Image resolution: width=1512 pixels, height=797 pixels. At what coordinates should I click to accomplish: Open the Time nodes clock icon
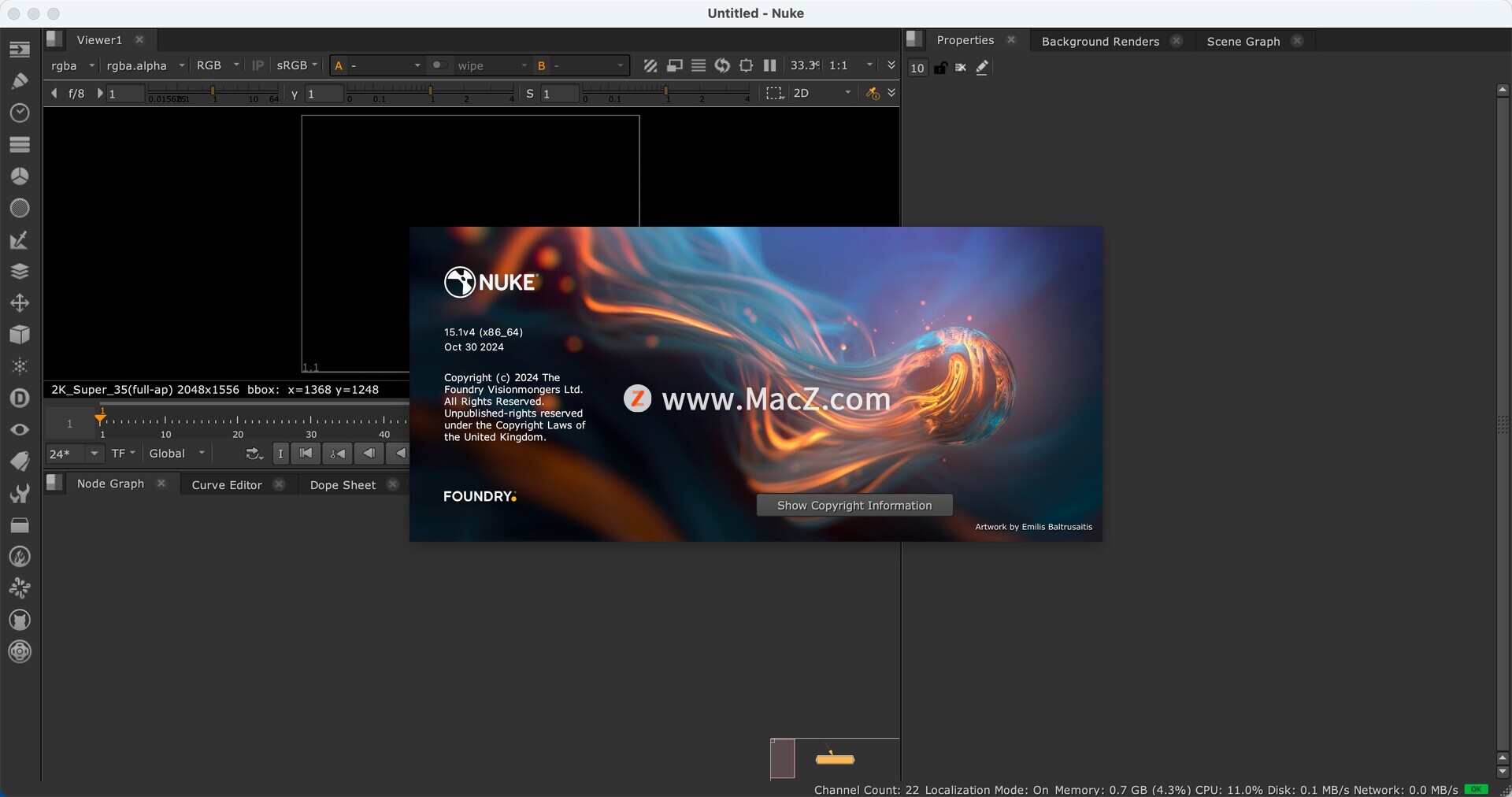tap(20, 113)
